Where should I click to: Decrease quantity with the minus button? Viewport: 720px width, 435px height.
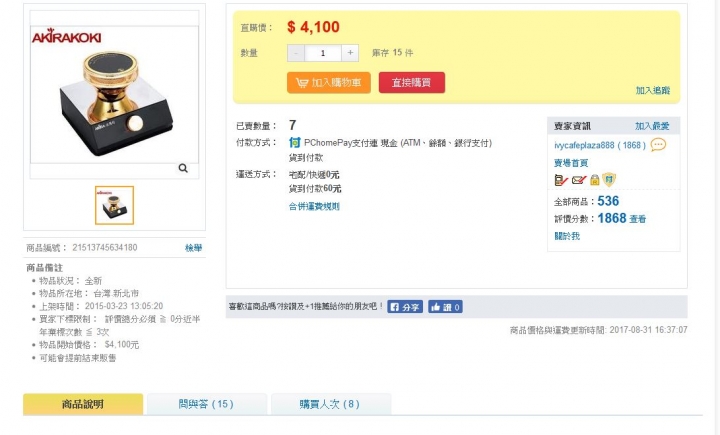(296, 53)
